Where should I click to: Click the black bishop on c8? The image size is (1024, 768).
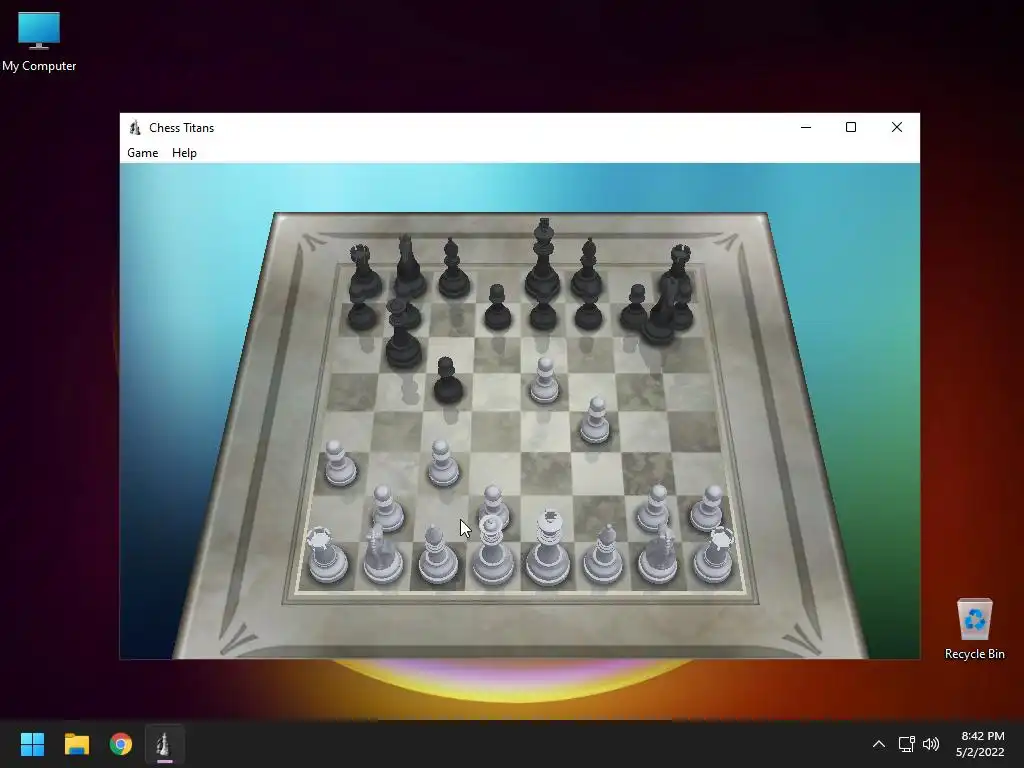tap(453, 269)
